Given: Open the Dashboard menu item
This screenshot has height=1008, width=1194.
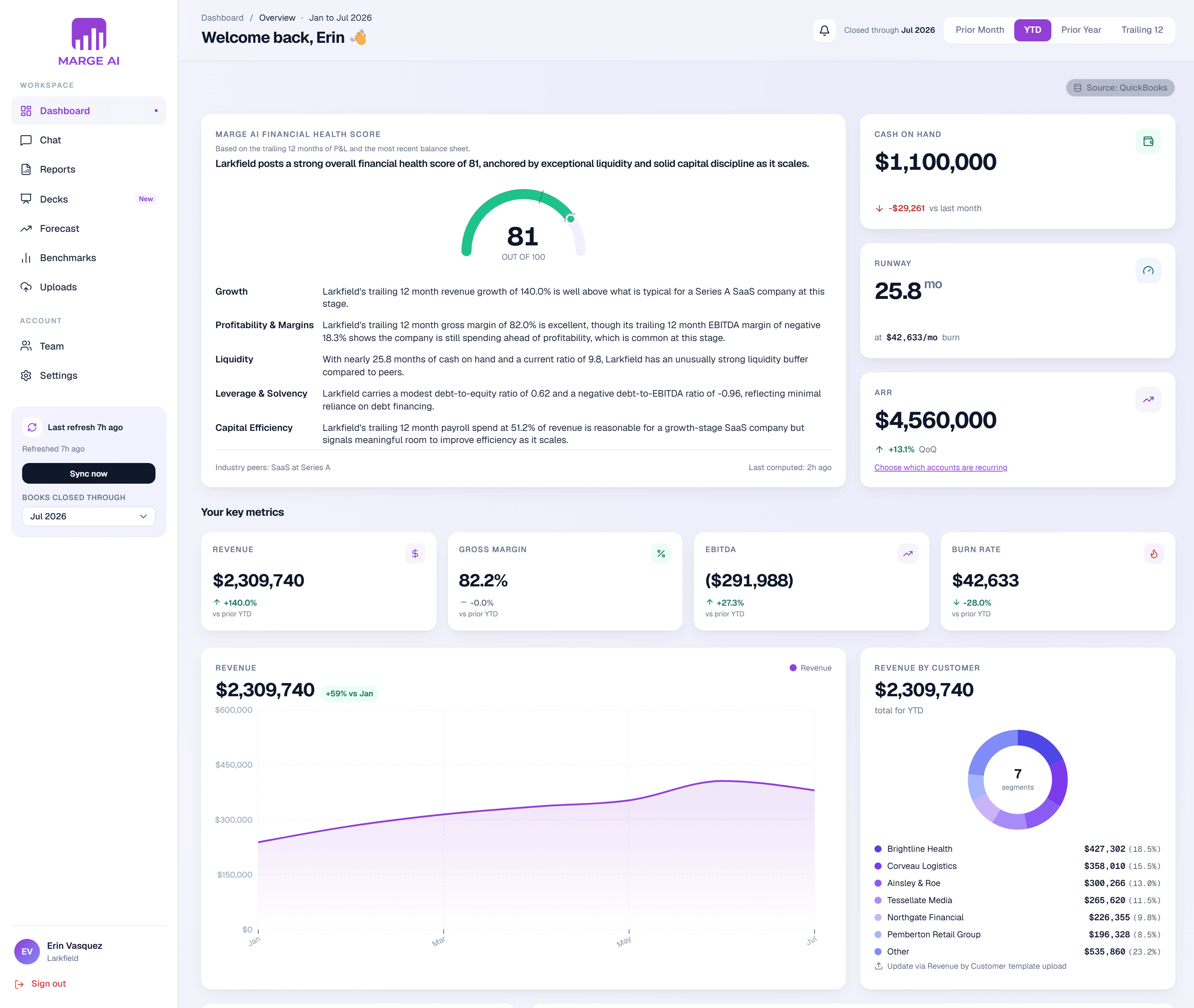Looking at the screenshot, I should [x=88, y=111].
